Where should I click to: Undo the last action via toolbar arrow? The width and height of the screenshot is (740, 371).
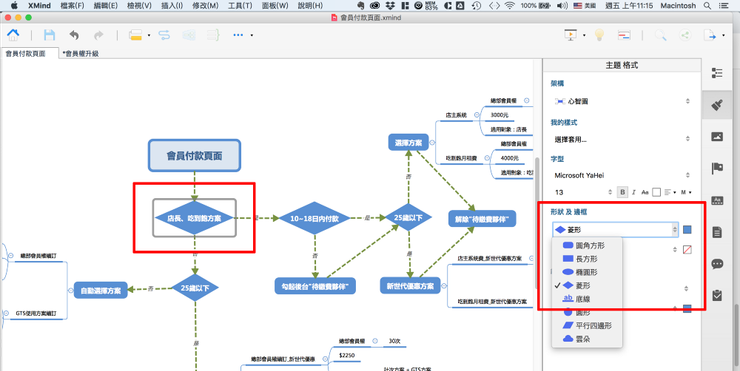tap(74, 35)
